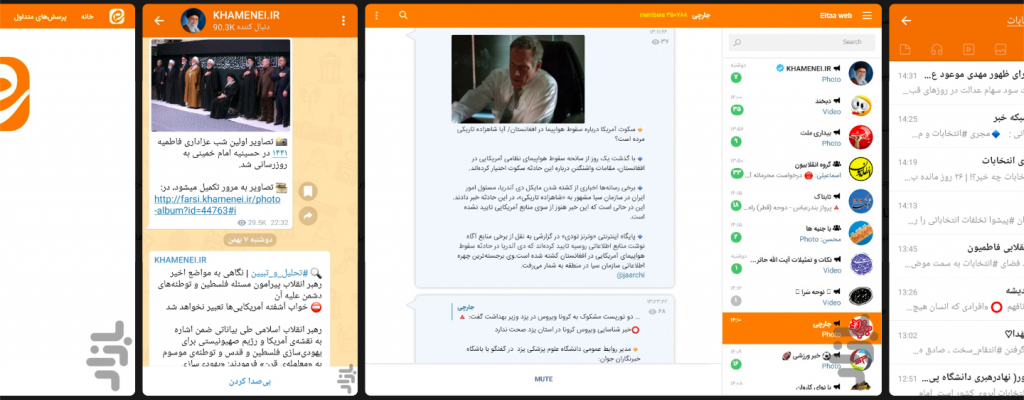Switch to the video tab icon
This screenshot has height=400, width=1024.
pos(968,49)
